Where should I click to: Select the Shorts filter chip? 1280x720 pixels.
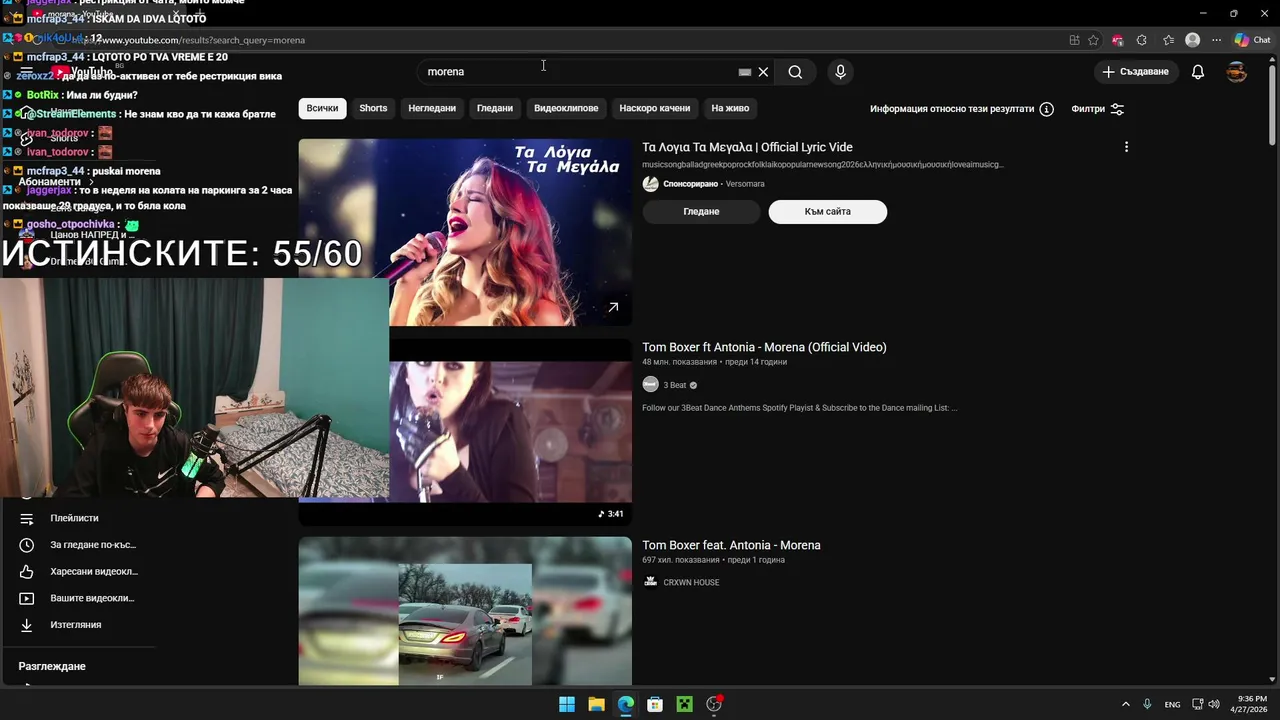pyautogui.click(x=373, y=108)
